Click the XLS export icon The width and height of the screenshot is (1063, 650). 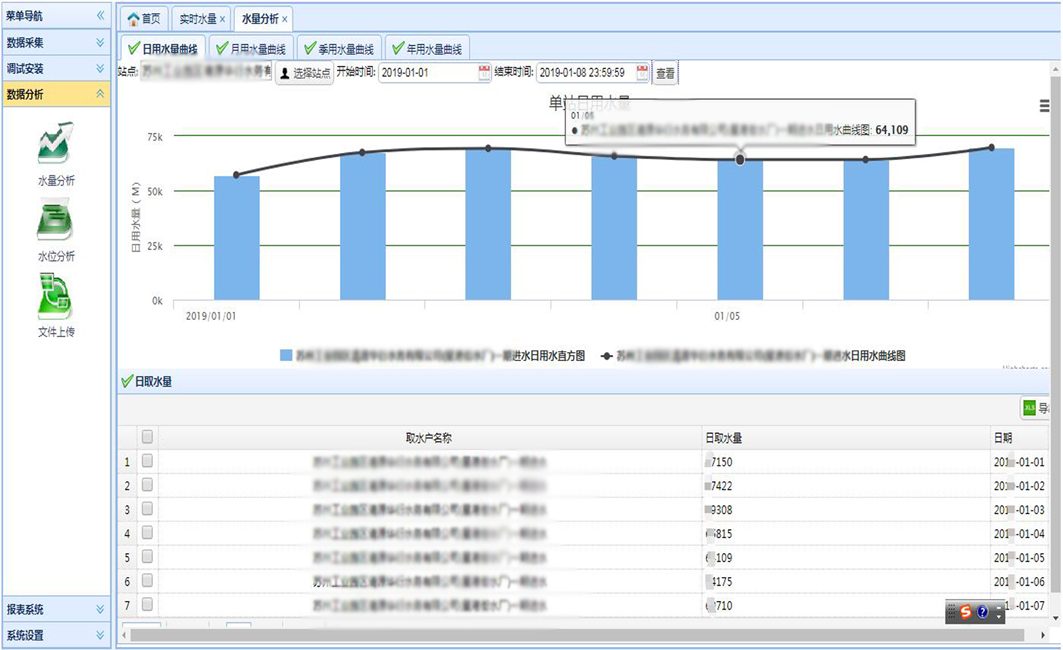point(1029,407)
